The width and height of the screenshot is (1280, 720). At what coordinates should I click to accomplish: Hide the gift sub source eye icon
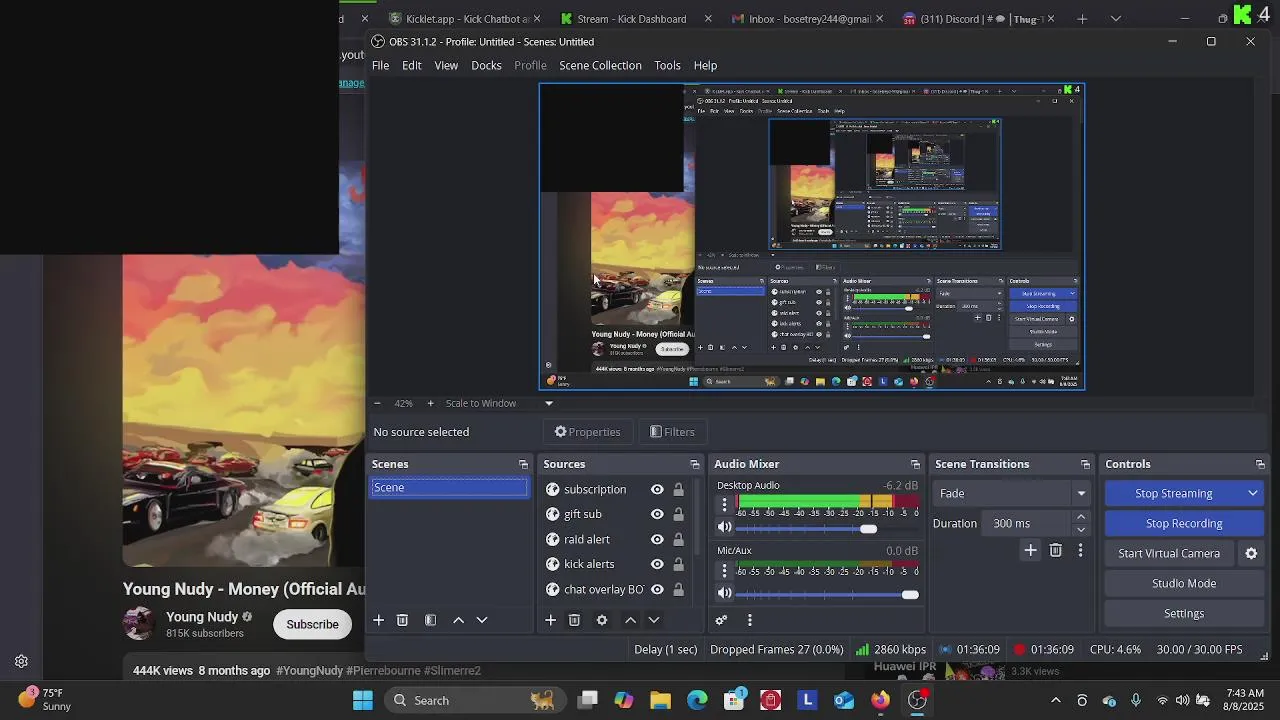click(x=657, y=514)
